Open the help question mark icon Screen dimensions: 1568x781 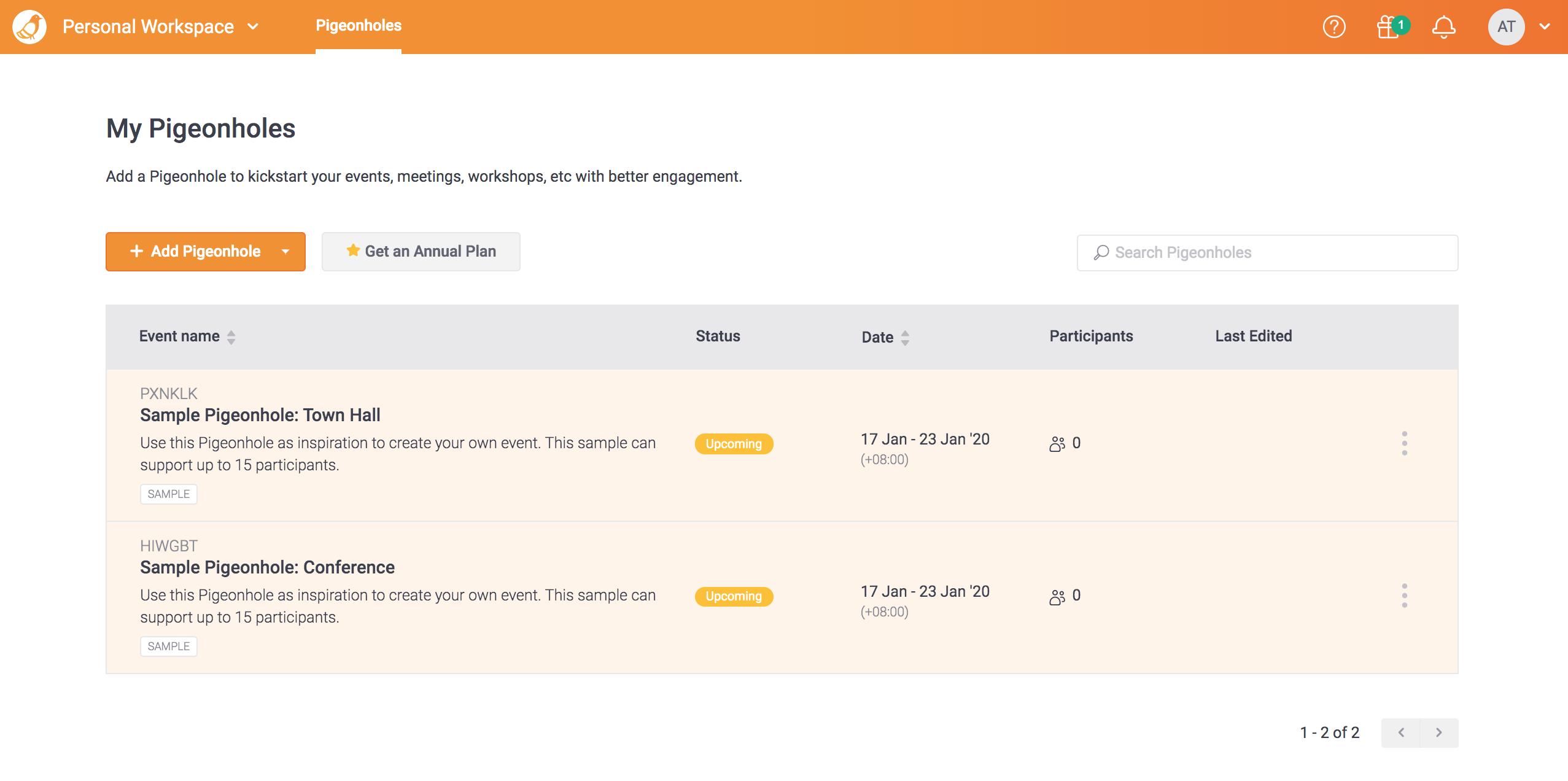1334,27
